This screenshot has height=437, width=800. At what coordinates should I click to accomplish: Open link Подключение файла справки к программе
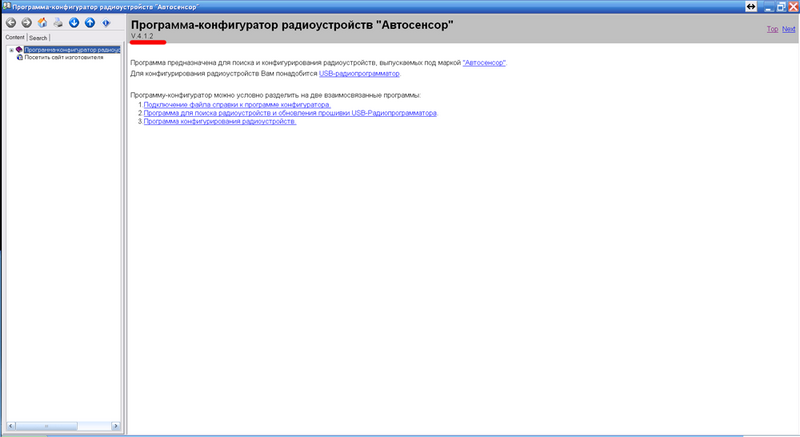(x=237, y=105)
